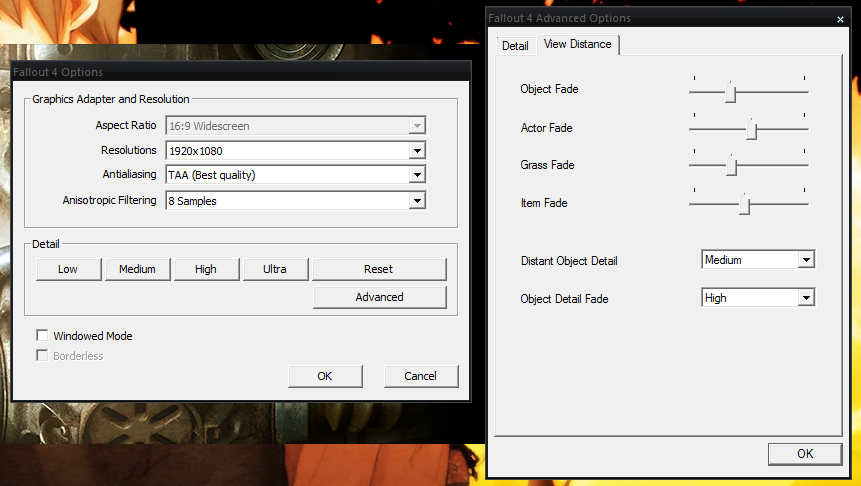Click OK in Advanced Options window
Screen dimensions: 861x486
click(805, 454)
